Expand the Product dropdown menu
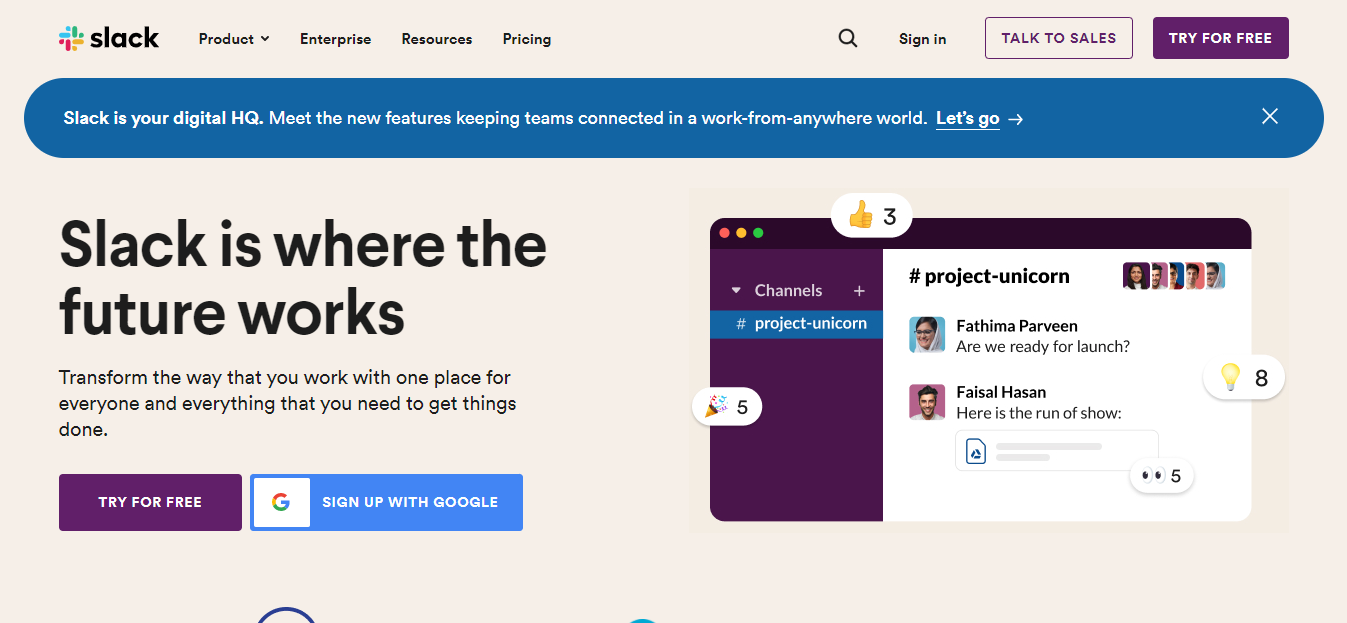 pos(234,39)
